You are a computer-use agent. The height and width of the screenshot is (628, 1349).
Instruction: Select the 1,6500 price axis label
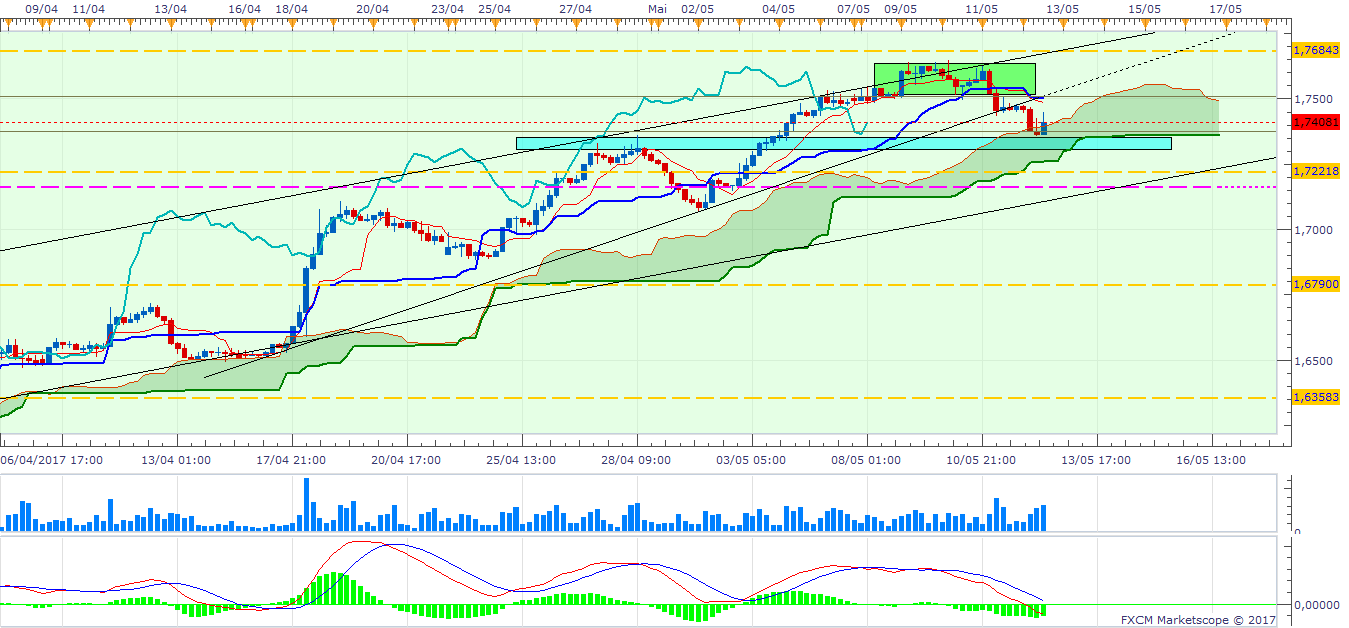[1312, 361]
